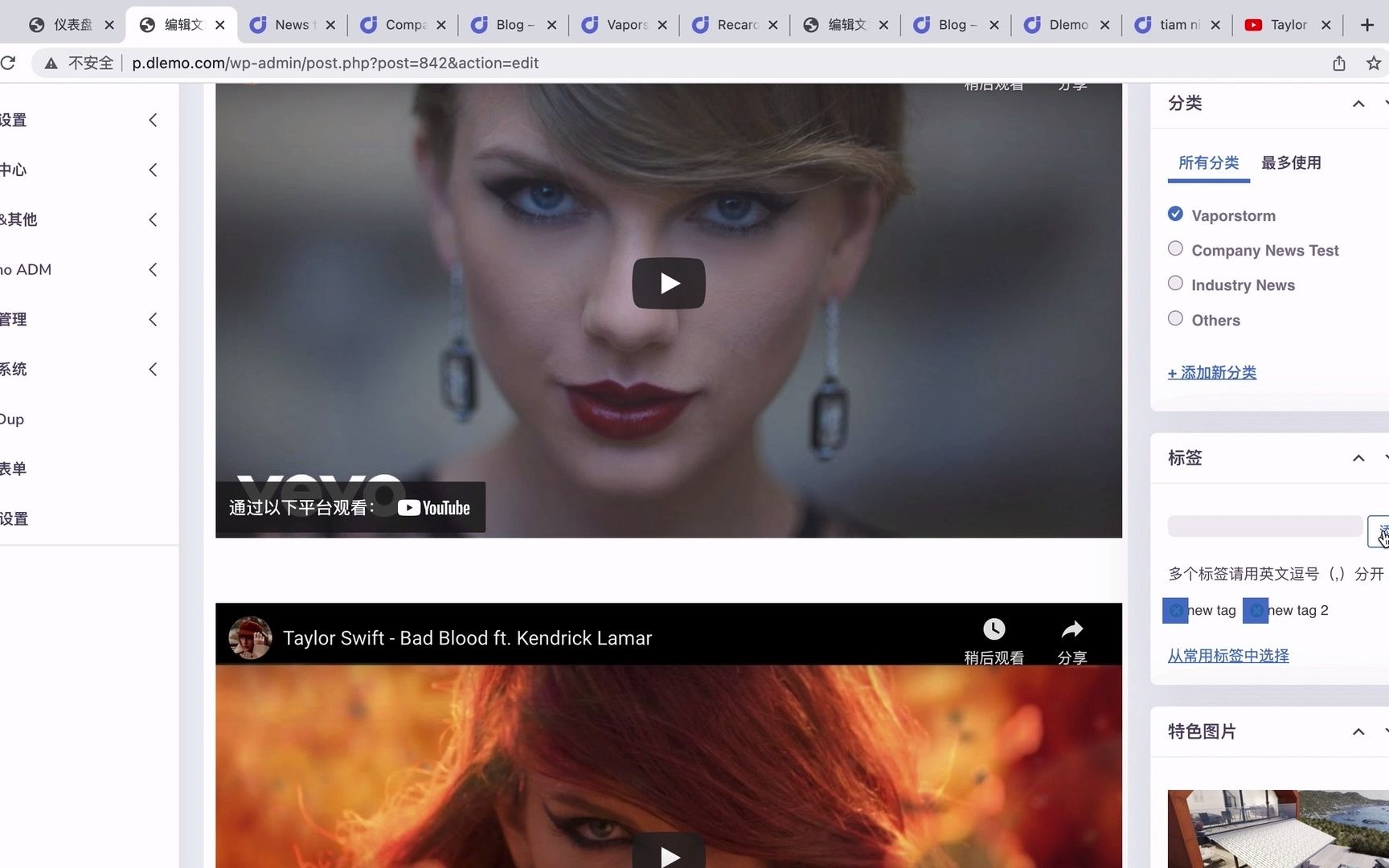Select the Company News Test category
Screen dimensions: 1389x868
(x=1175, y=248)
